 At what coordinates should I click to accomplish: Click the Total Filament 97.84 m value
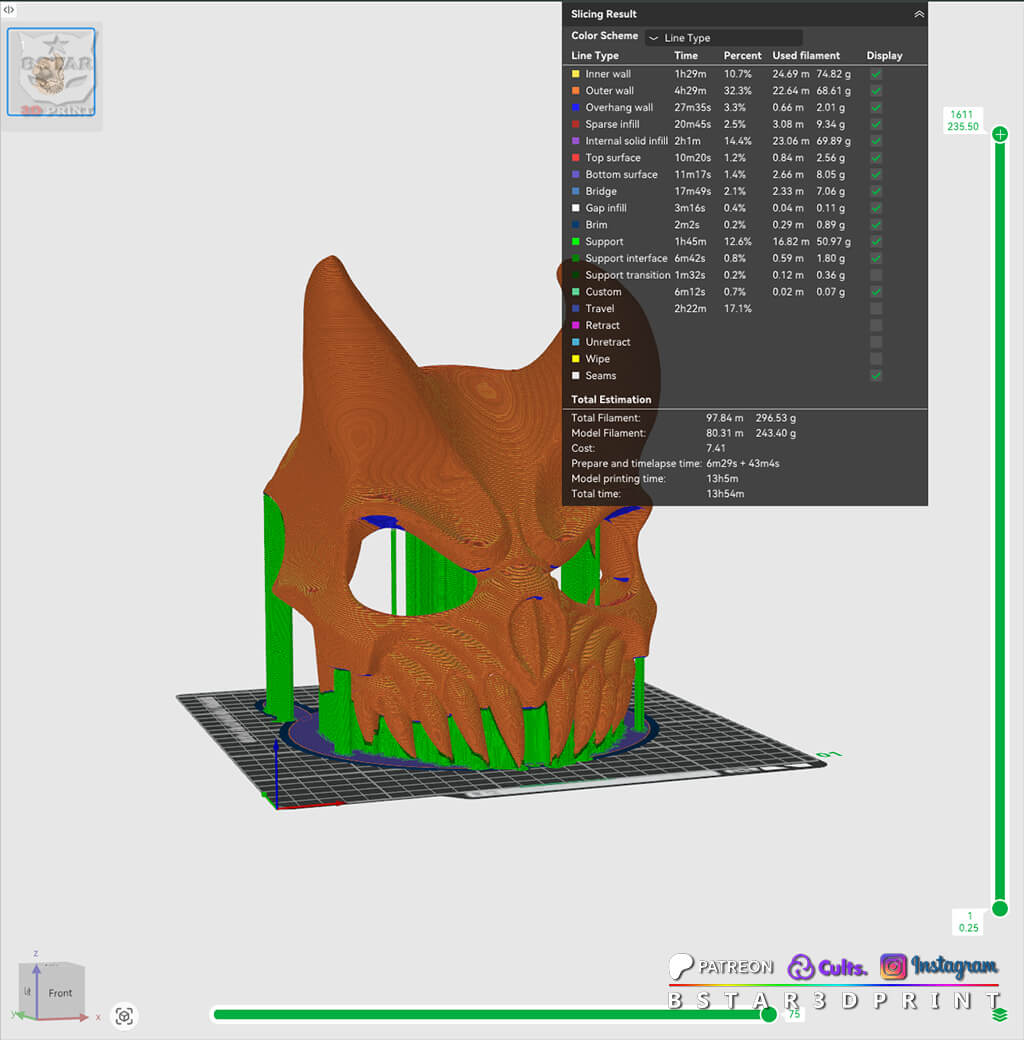pos(724,418)
